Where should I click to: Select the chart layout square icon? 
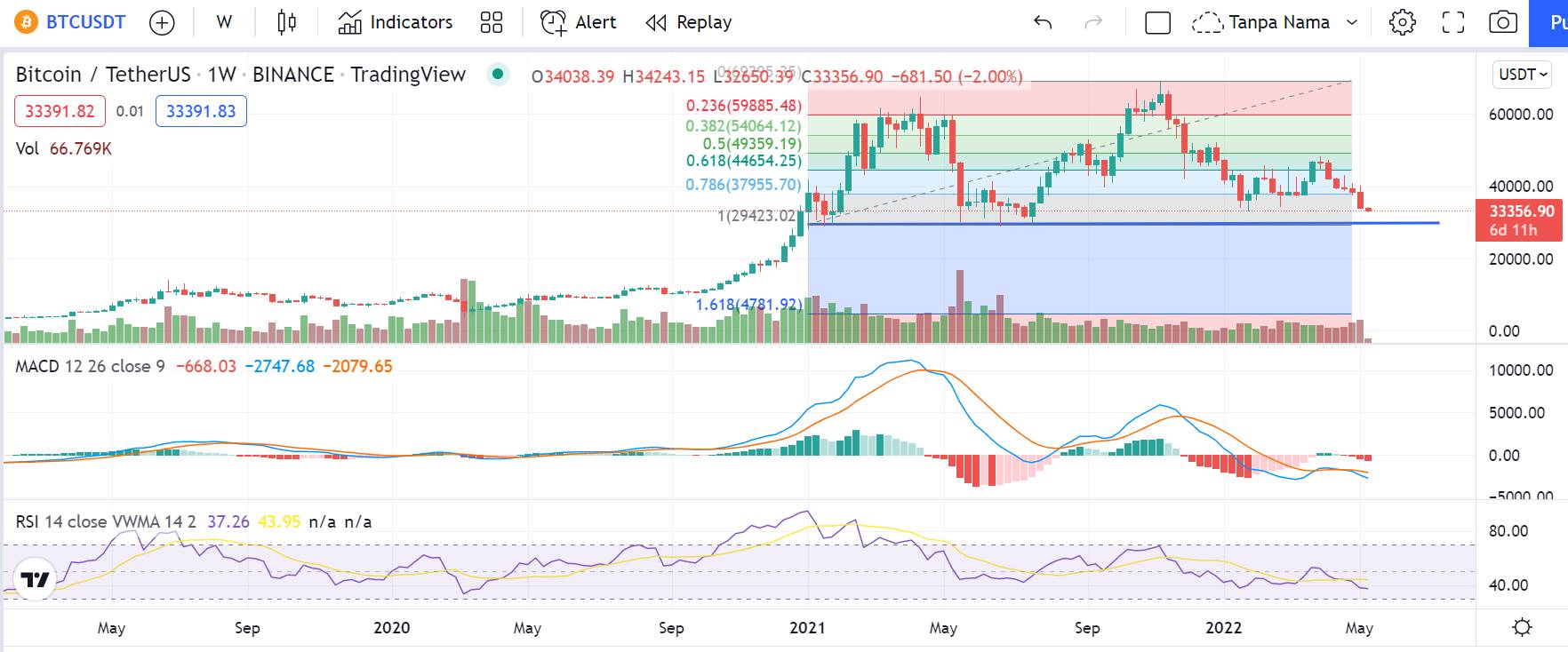1157,22
